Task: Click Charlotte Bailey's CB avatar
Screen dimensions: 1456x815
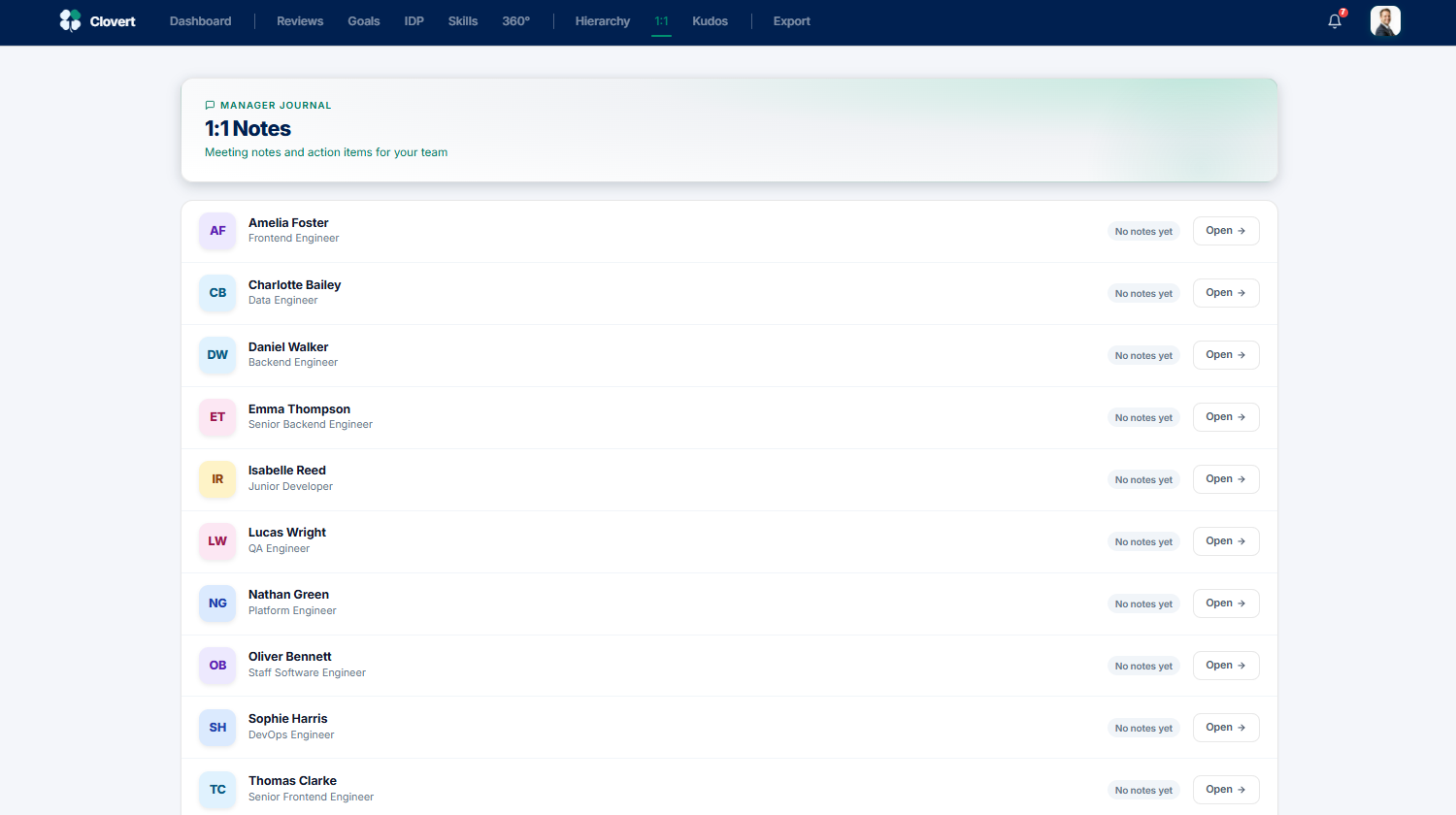Action: 217,293
